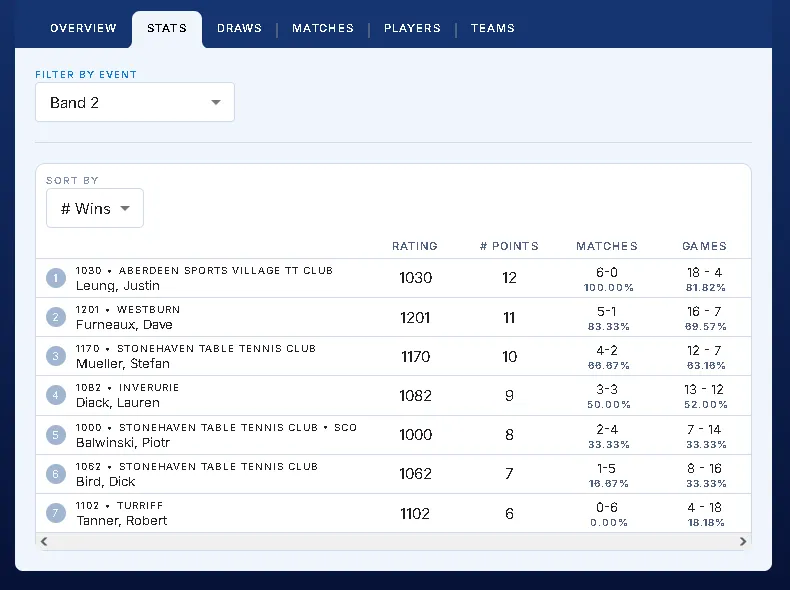Screen dimensions: 790x590
Task: Click the 13 - 12 games record
Action: [704, 389]
